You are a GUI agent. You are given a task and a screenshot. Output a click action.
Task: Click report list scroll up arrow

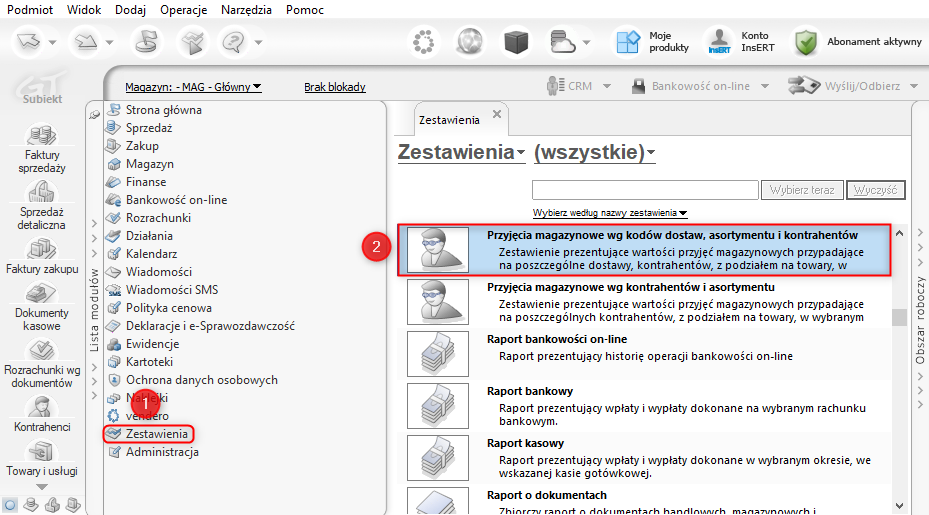click(x=899, y=233)
